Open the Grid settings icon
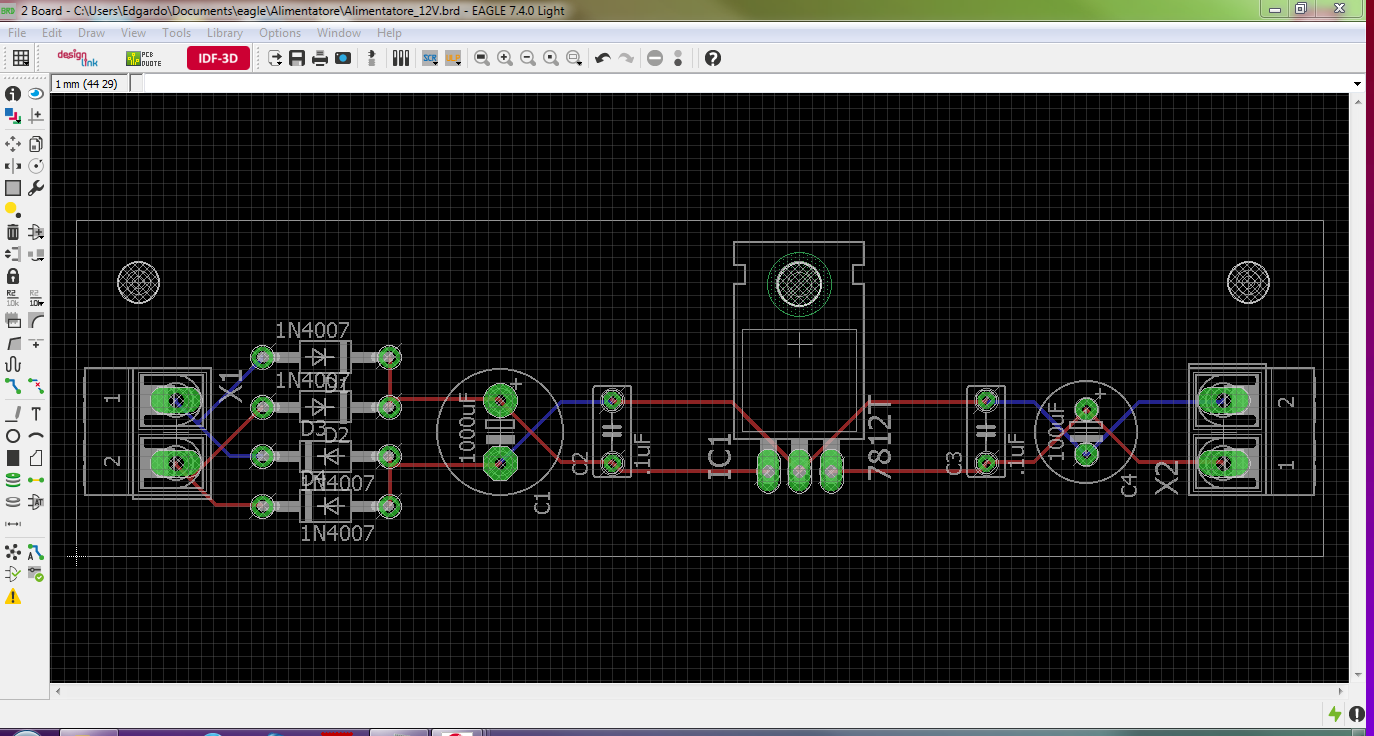Image resolution: width=1374 pixels, height=736 pixels. 20,58
